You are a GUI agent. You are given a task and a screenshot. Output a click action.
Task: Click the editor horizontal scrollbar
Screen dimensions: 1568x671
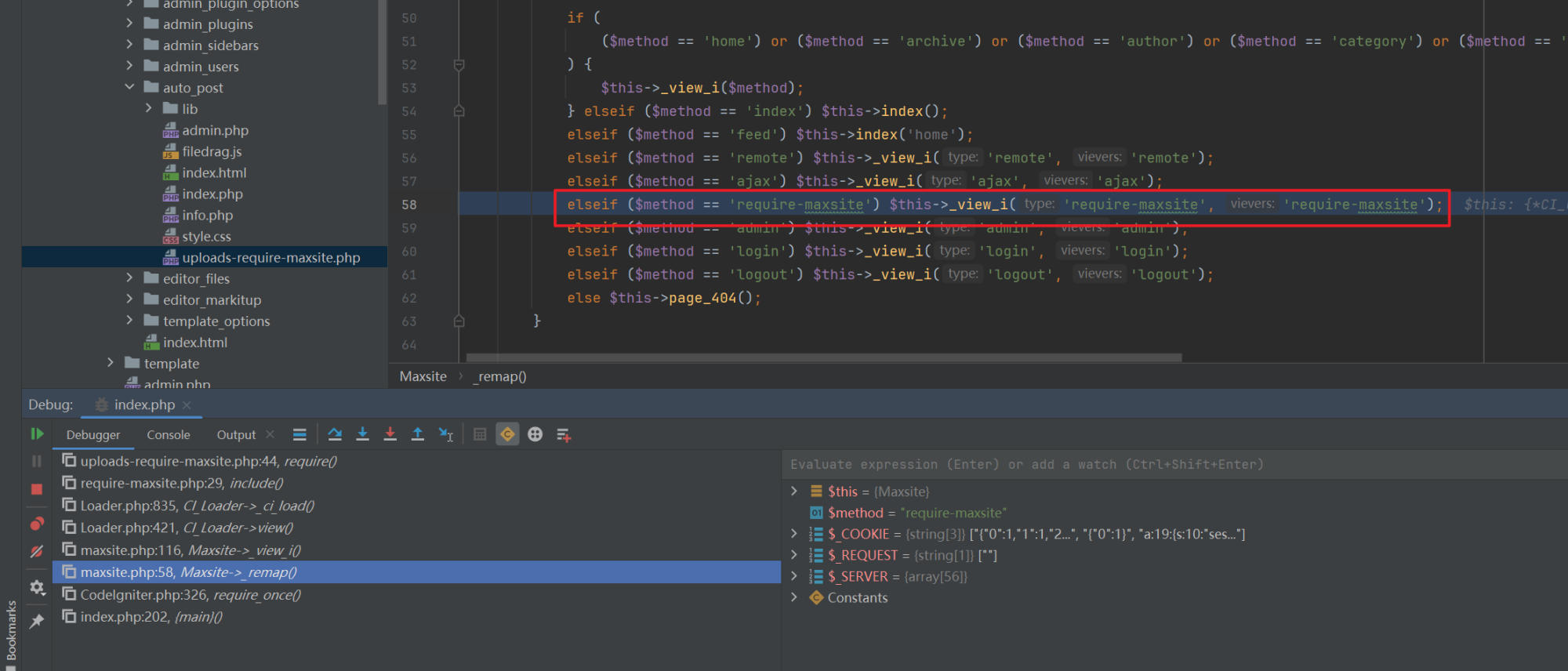pos(823,357)
